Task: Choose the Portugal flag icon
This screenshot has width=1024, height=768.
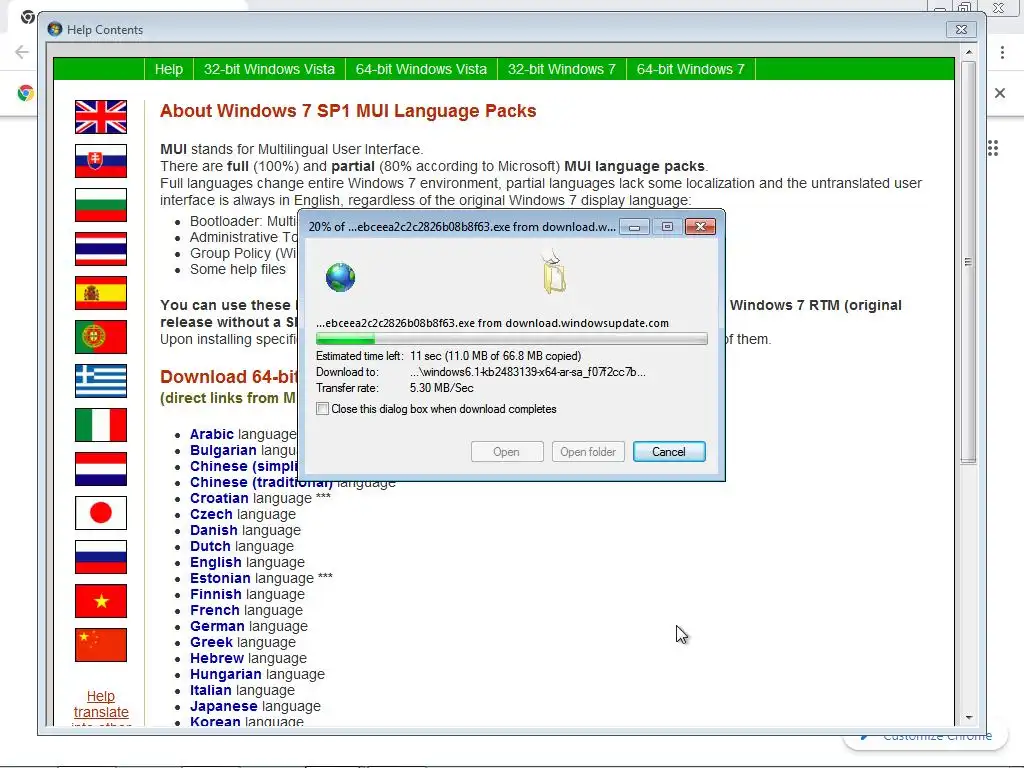Action: tap(101, 337)
